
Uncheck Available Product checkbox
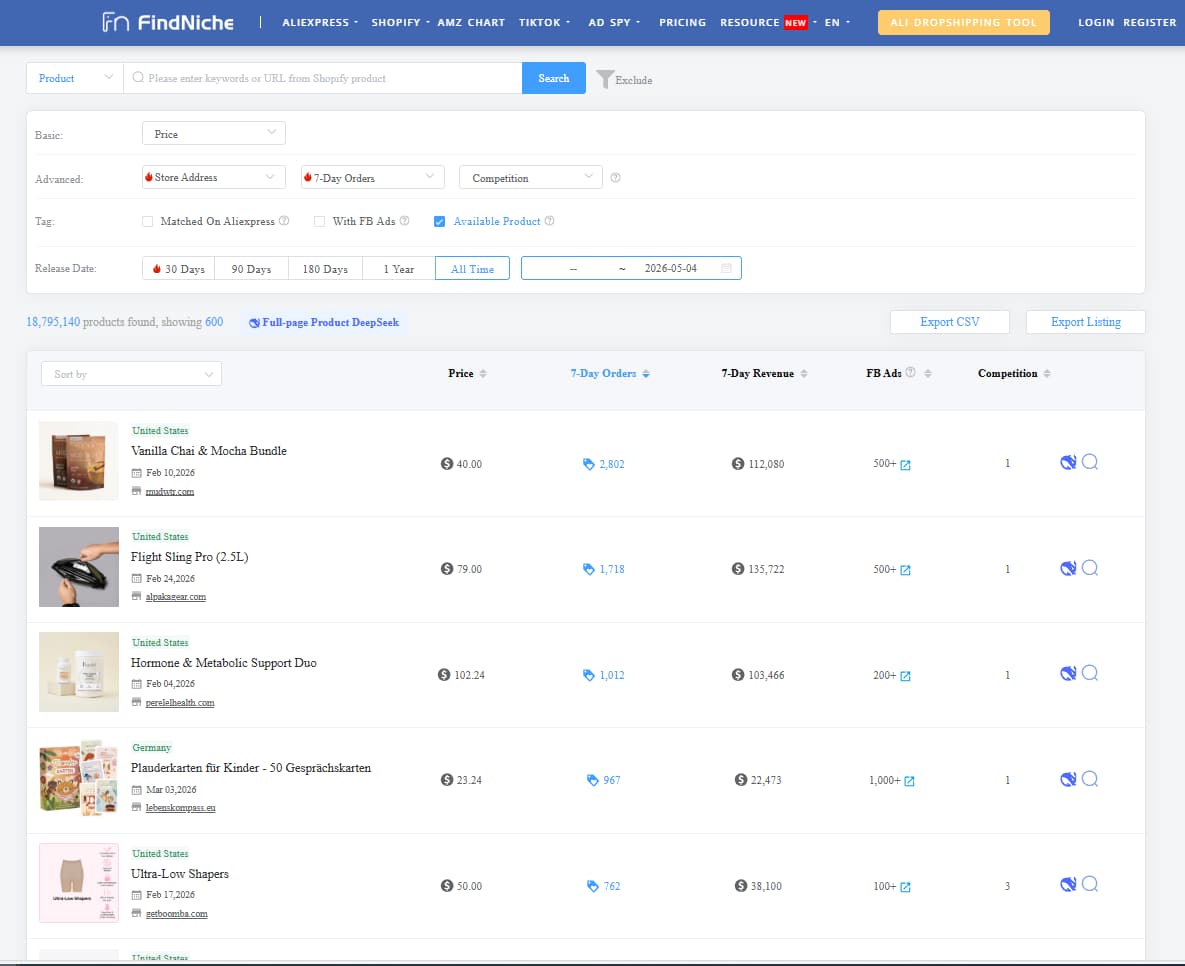(x=439, y=221)
